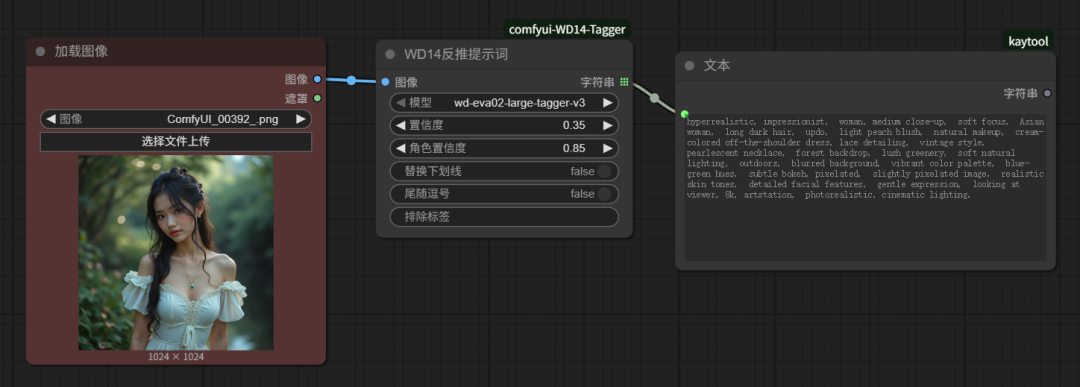Click the 字符串 output port on 文本 node
Viewport: 1080px width, 387px height.
tap(1047, 93)
